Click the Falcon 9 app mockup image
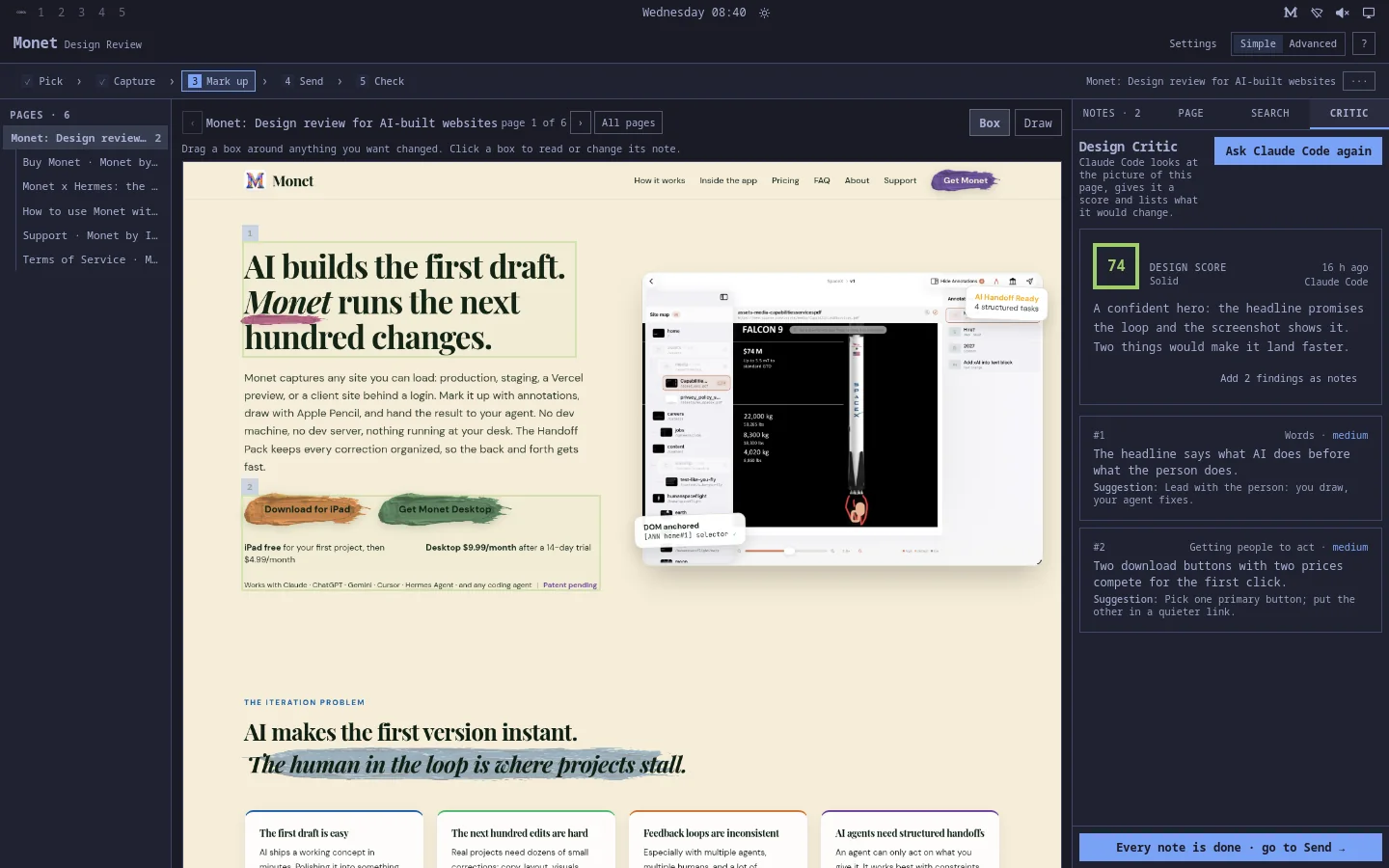 pos(842,419)
